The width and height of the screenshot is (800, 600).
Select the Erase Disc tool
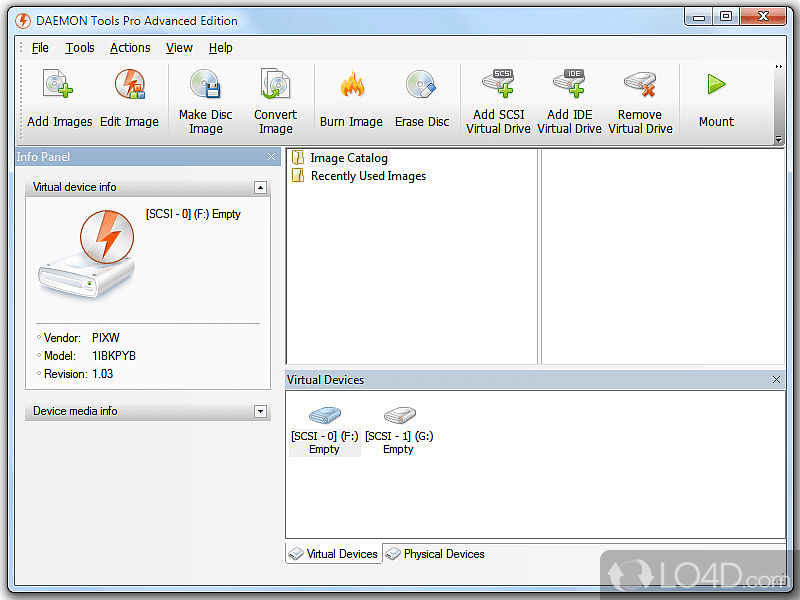(422, 97)
